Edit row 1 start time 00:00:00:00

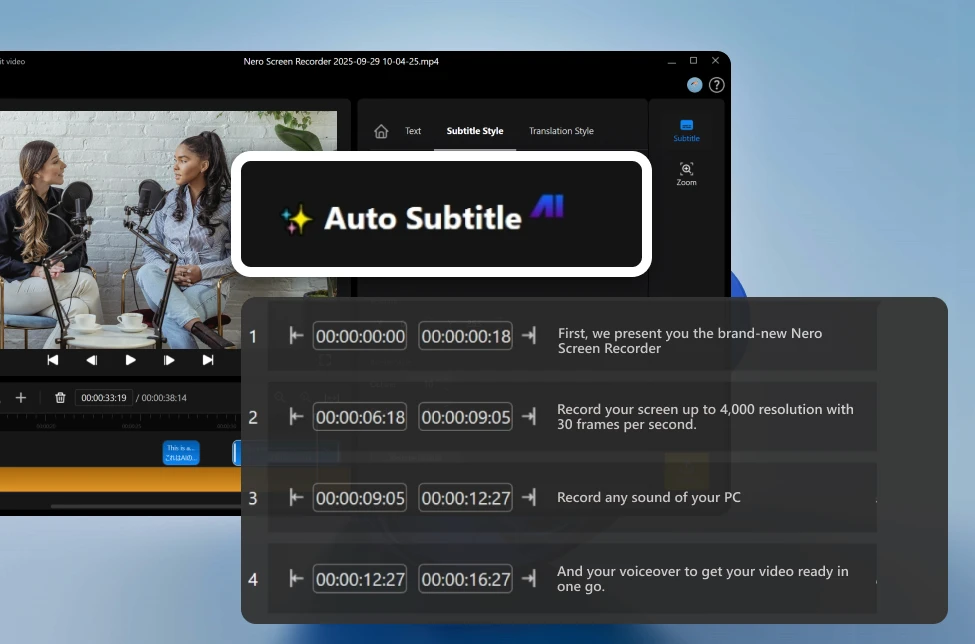[x=360, y=336]
